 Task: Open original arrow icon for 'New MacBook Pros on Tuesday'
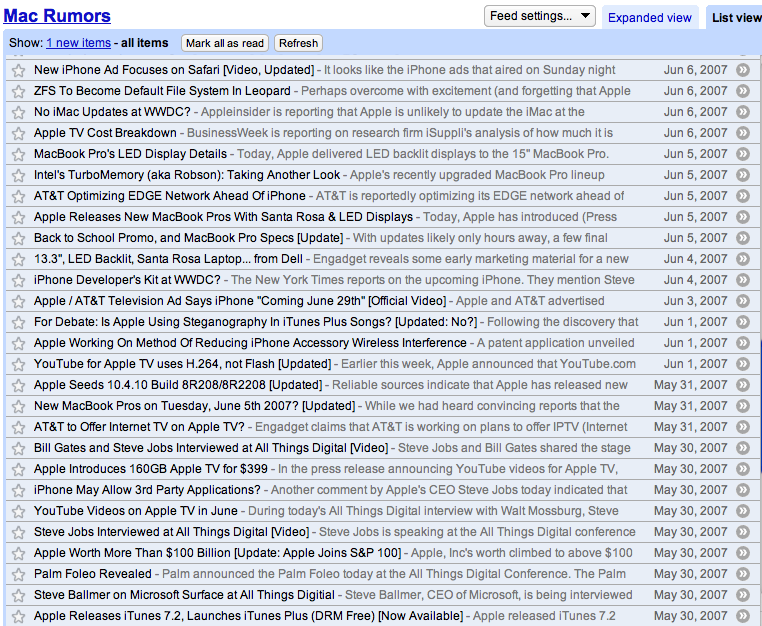(x=743, y=406)
